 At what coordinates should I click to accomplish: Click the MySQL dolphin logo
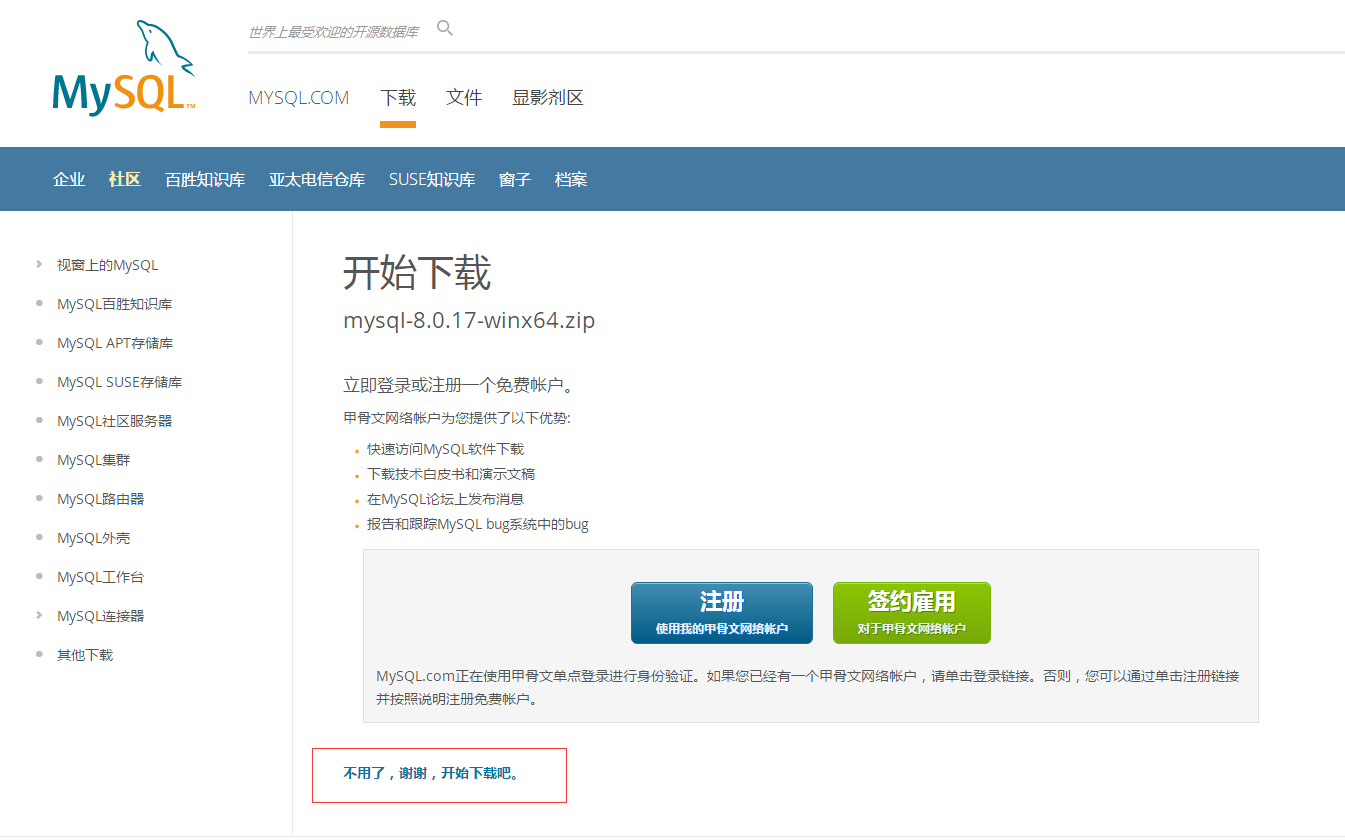click(x=123, y=68)
